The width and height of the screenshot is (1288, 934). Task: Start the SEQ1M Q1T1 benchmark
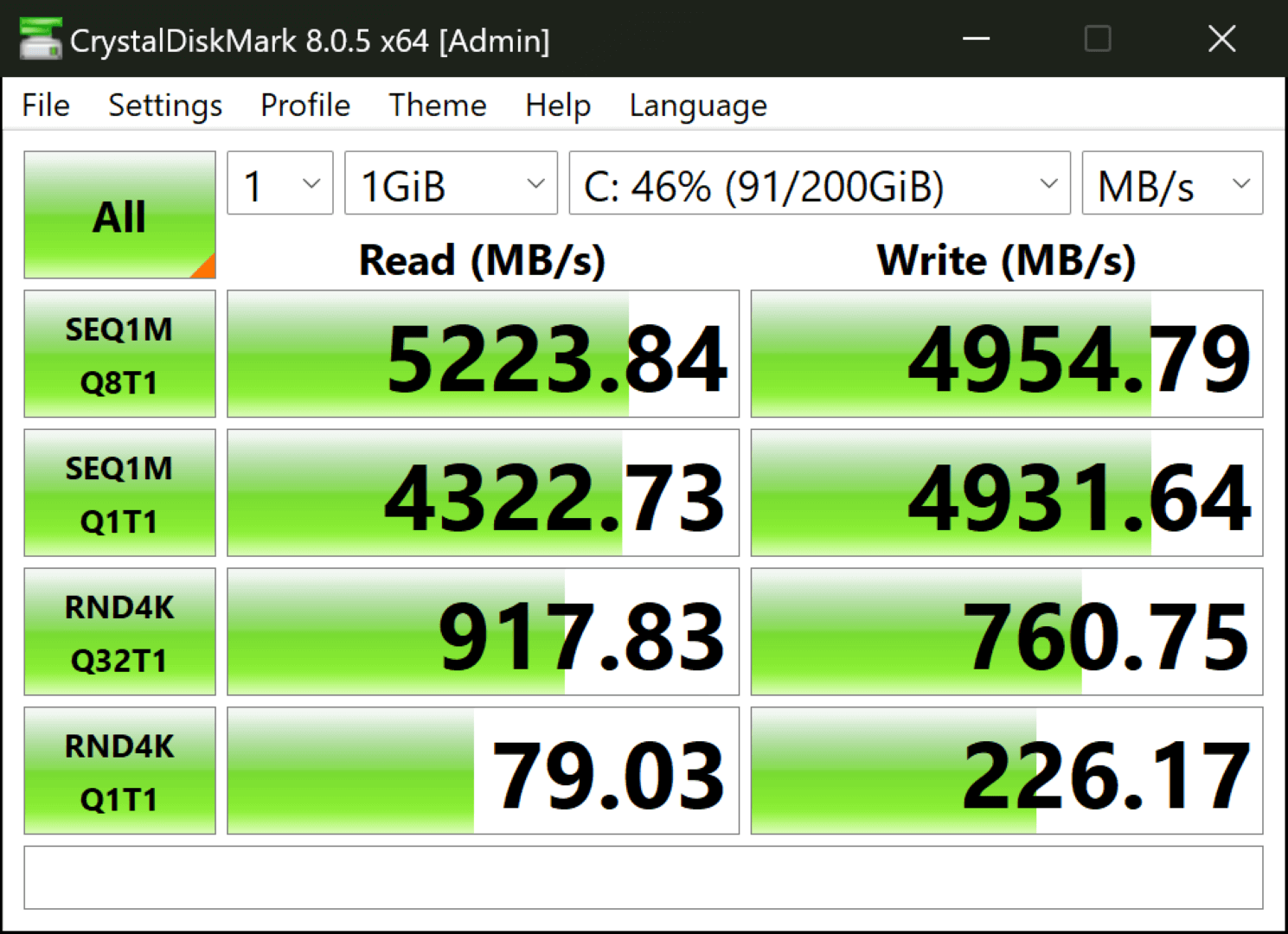pos(119,494)
